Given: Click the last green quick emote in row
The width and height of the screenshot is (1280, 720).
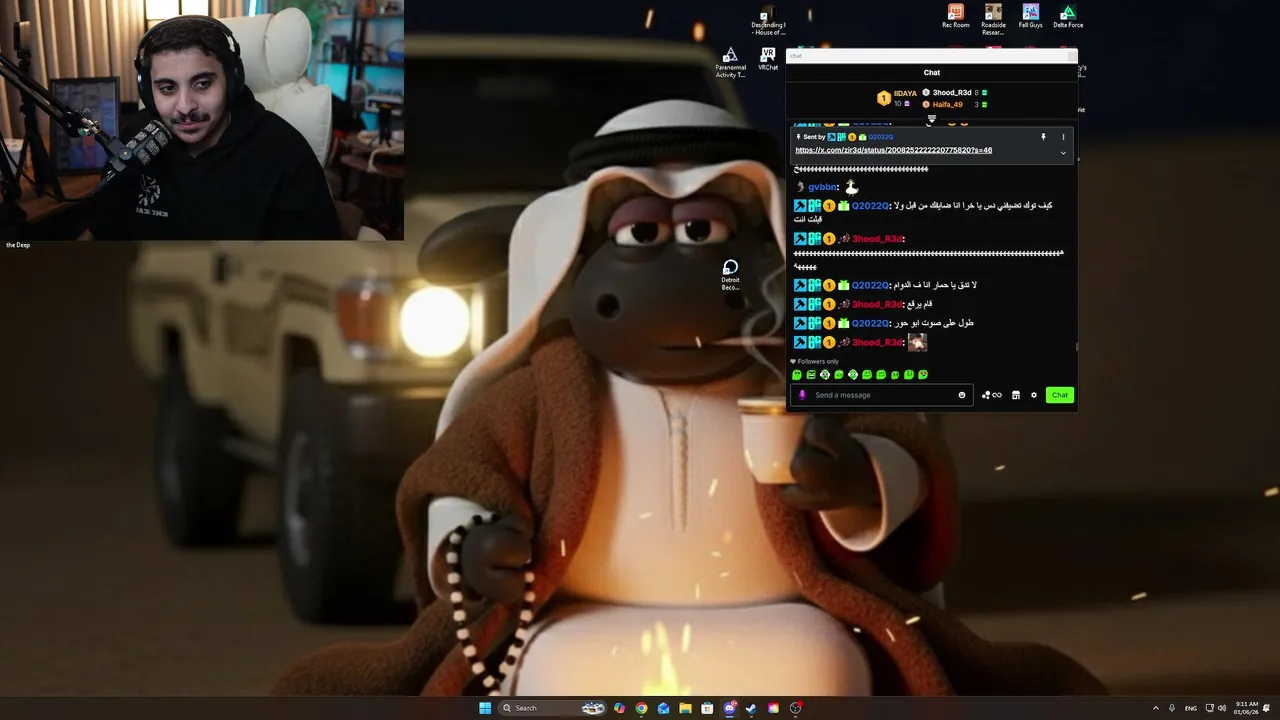Looking at the screenshot, I should pos(923,375).
